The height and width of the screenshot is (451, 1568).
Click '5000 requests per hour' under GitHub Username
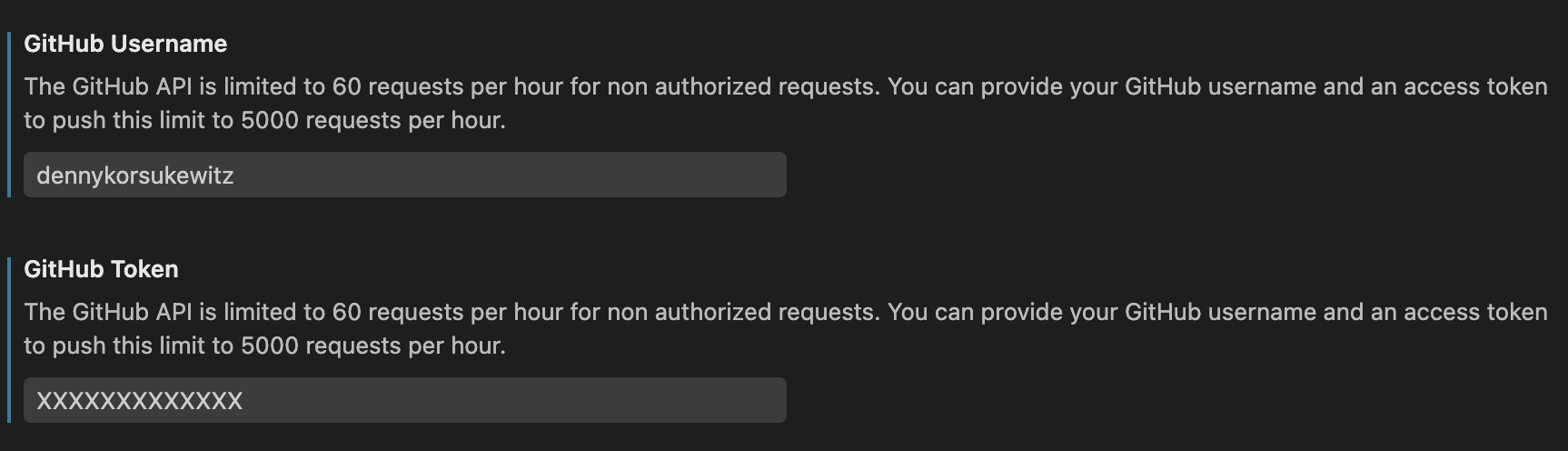tap(371, 120)
